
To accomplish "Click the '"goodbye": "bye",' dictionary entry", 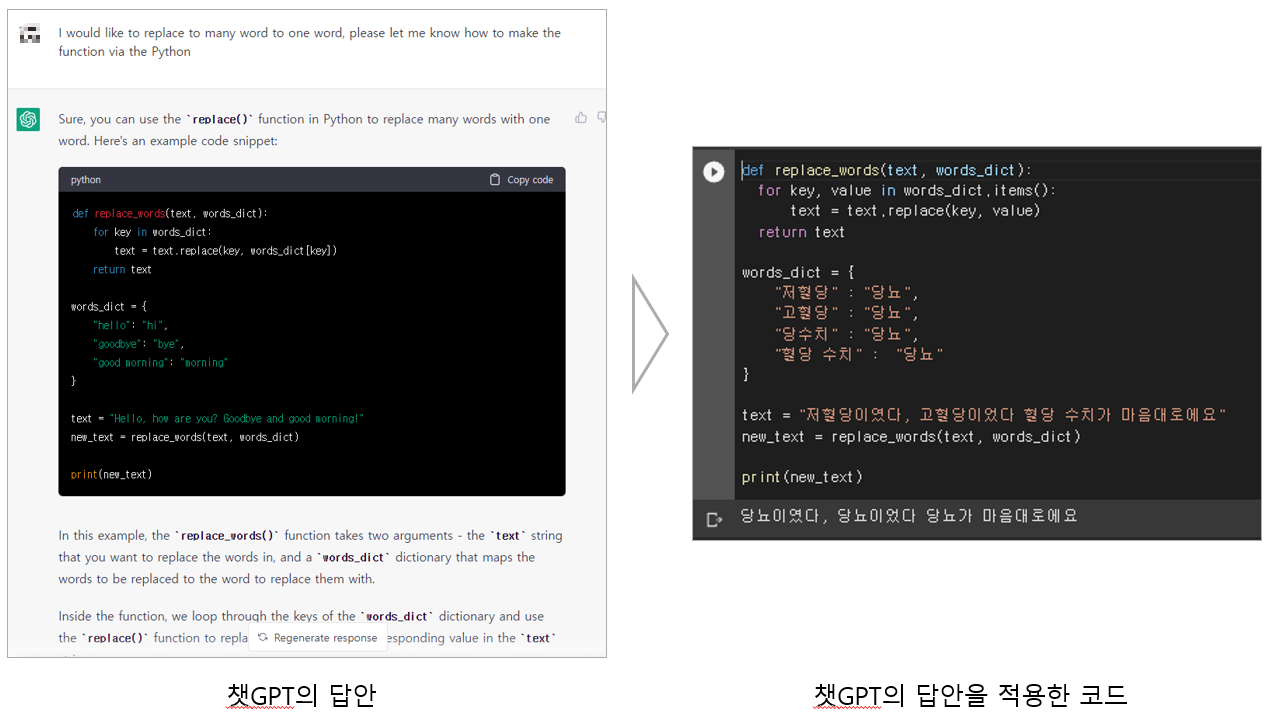I will [x=138, y=343].
